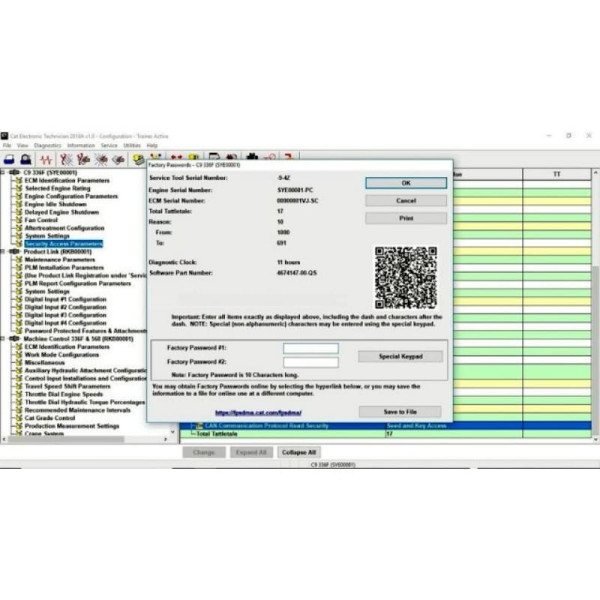Image resolution: width=600 pixels, height=600 pixels.
Task: Click the Factory Password #1 input field
Action: pyautogui.click(x=310, y=348)
